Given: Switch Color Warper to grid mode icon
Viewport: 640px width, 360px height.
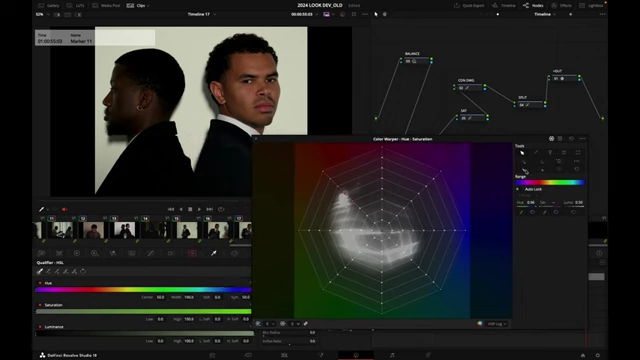Looking at the screenshot, I should (x=560, y=139).
